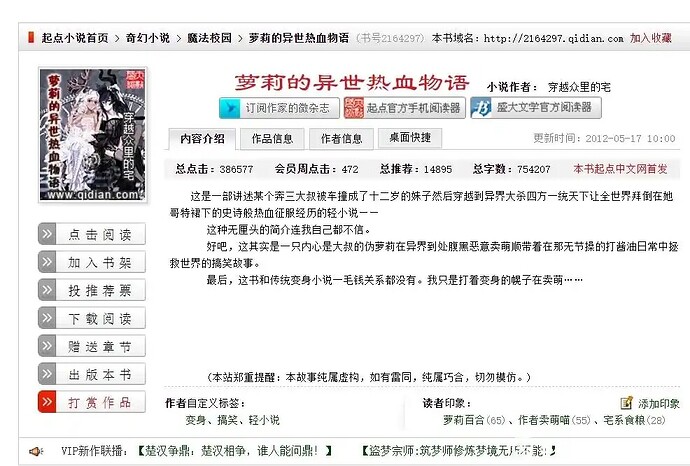Click the red arrow icon on 打赏作品
690x466 pixels.
[x=49, y=402]
